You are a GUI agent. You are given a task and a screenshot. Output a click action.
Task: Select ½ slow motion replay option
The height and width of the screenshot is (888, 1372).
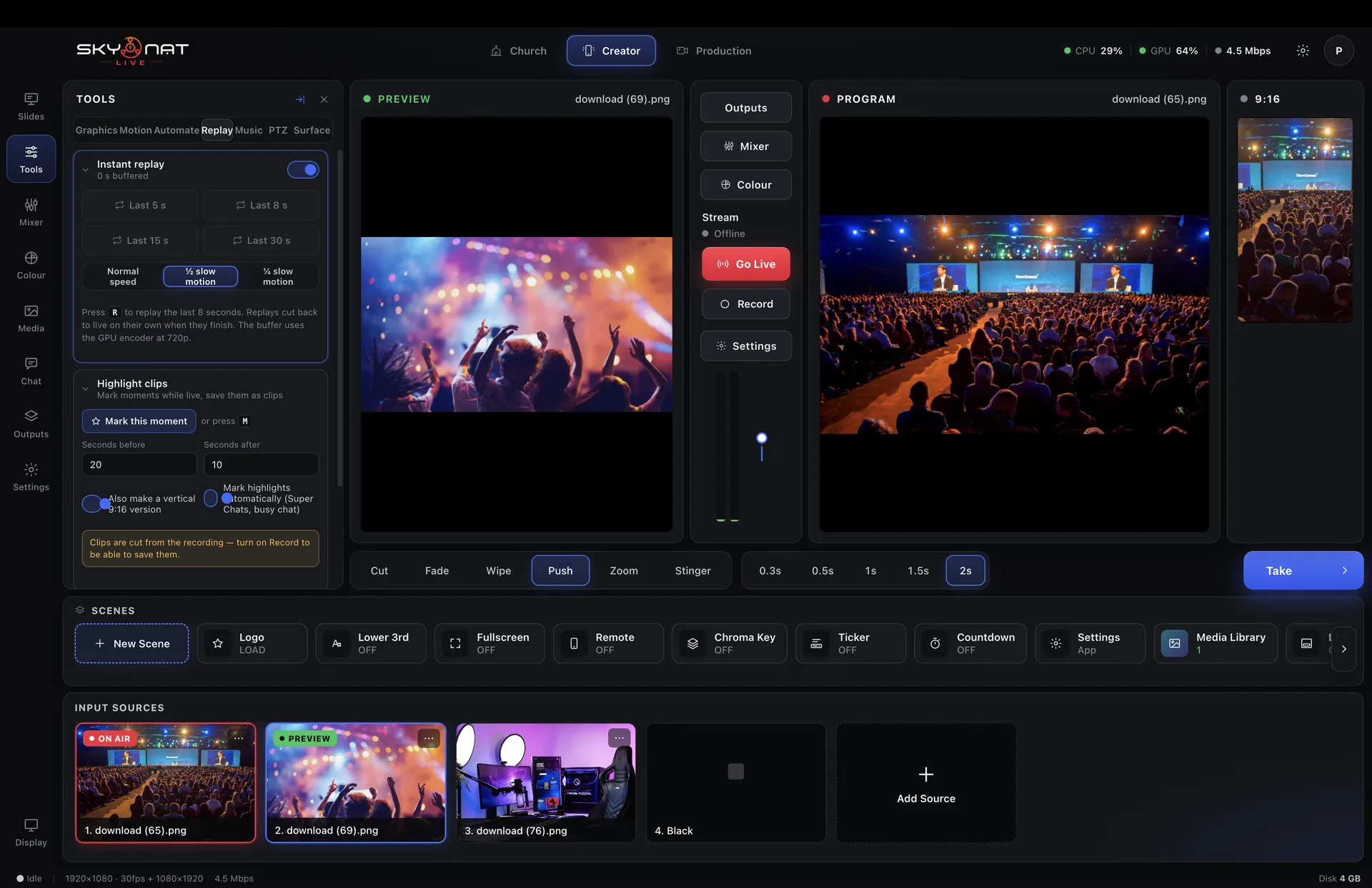(x=200, y=276)
